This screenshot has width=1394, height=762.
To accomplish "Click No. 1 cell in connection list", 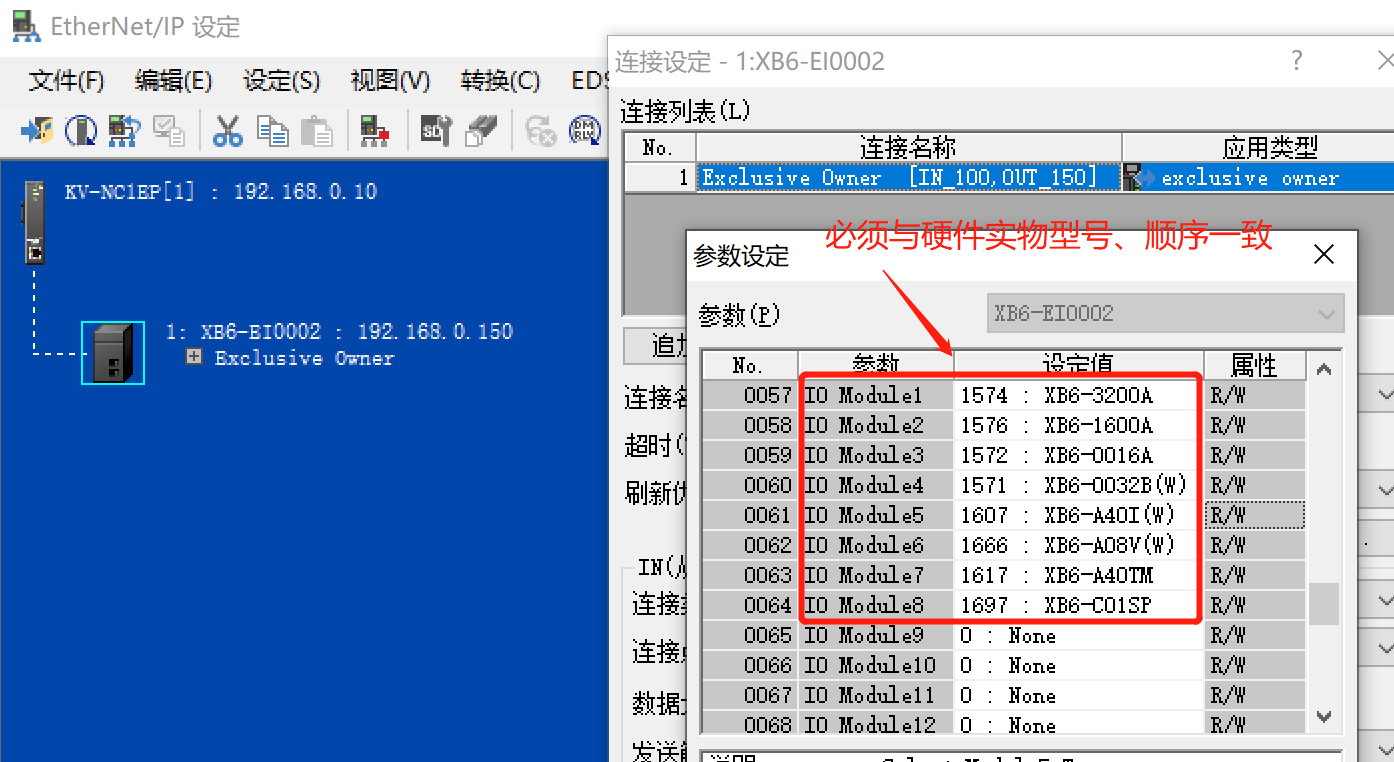I will 660,178.
